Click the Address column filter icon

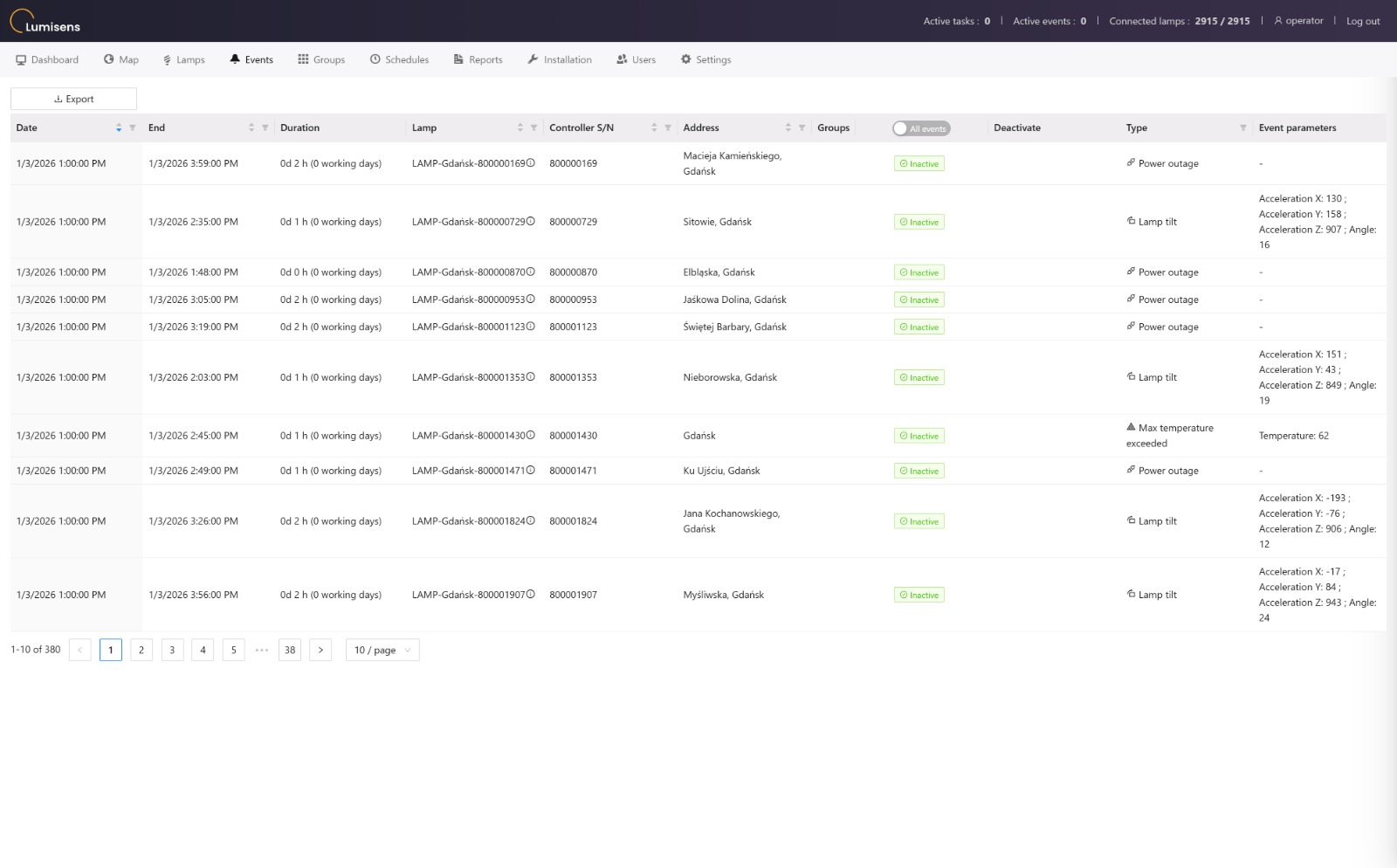802,127
